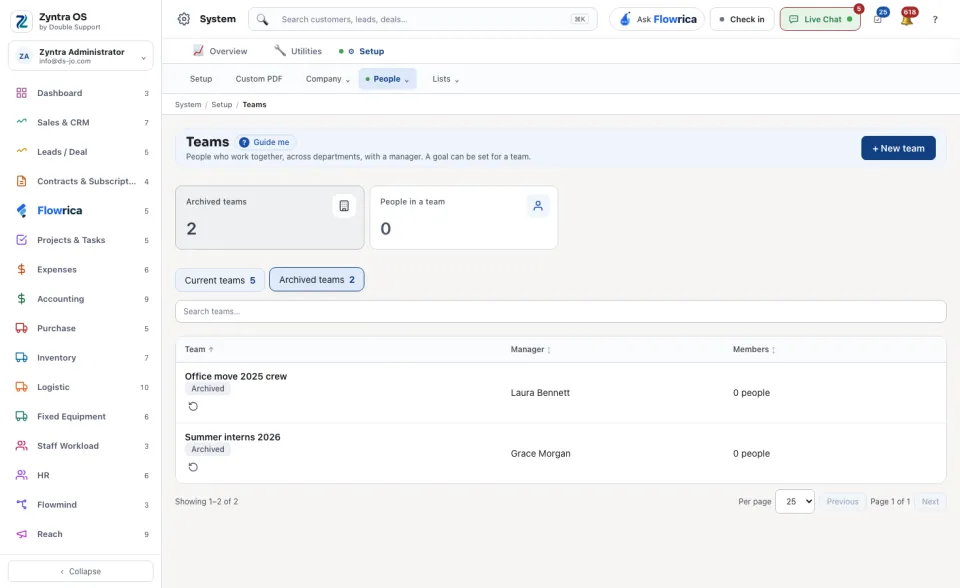The height and width of the screenshot is (588, 960).
Task: Open the HR module
Action: [x=81, y=475]
